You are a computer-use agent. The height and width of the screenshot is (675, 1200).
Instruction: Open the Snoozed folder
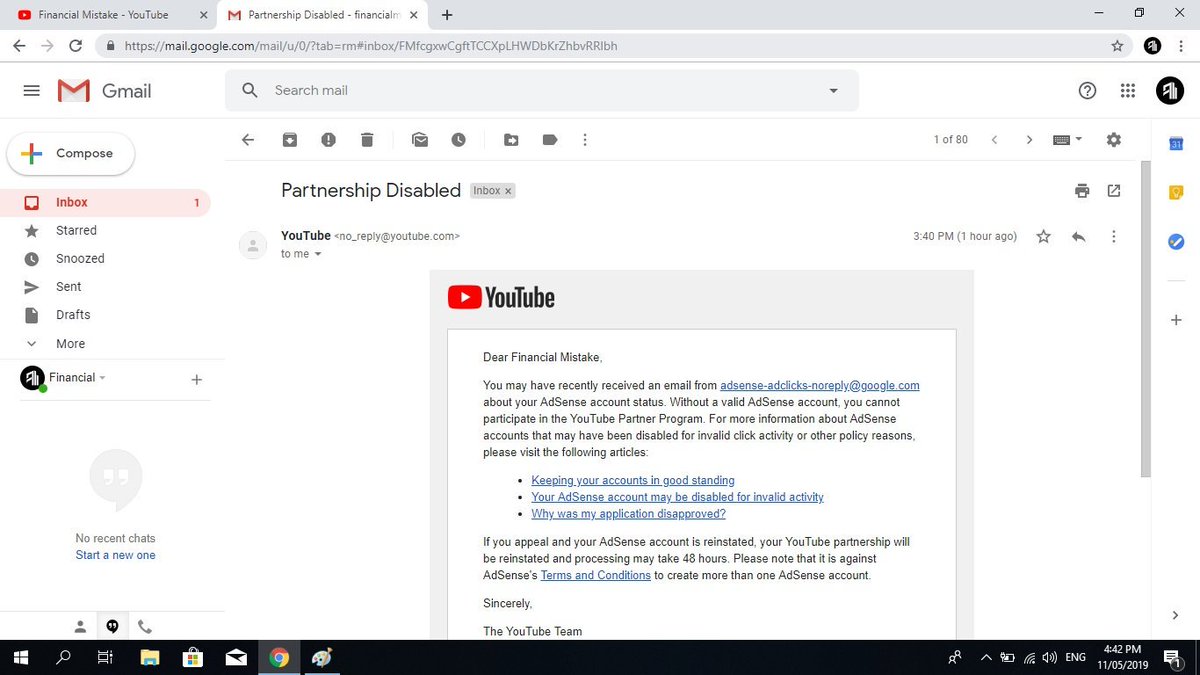point(105,258)
